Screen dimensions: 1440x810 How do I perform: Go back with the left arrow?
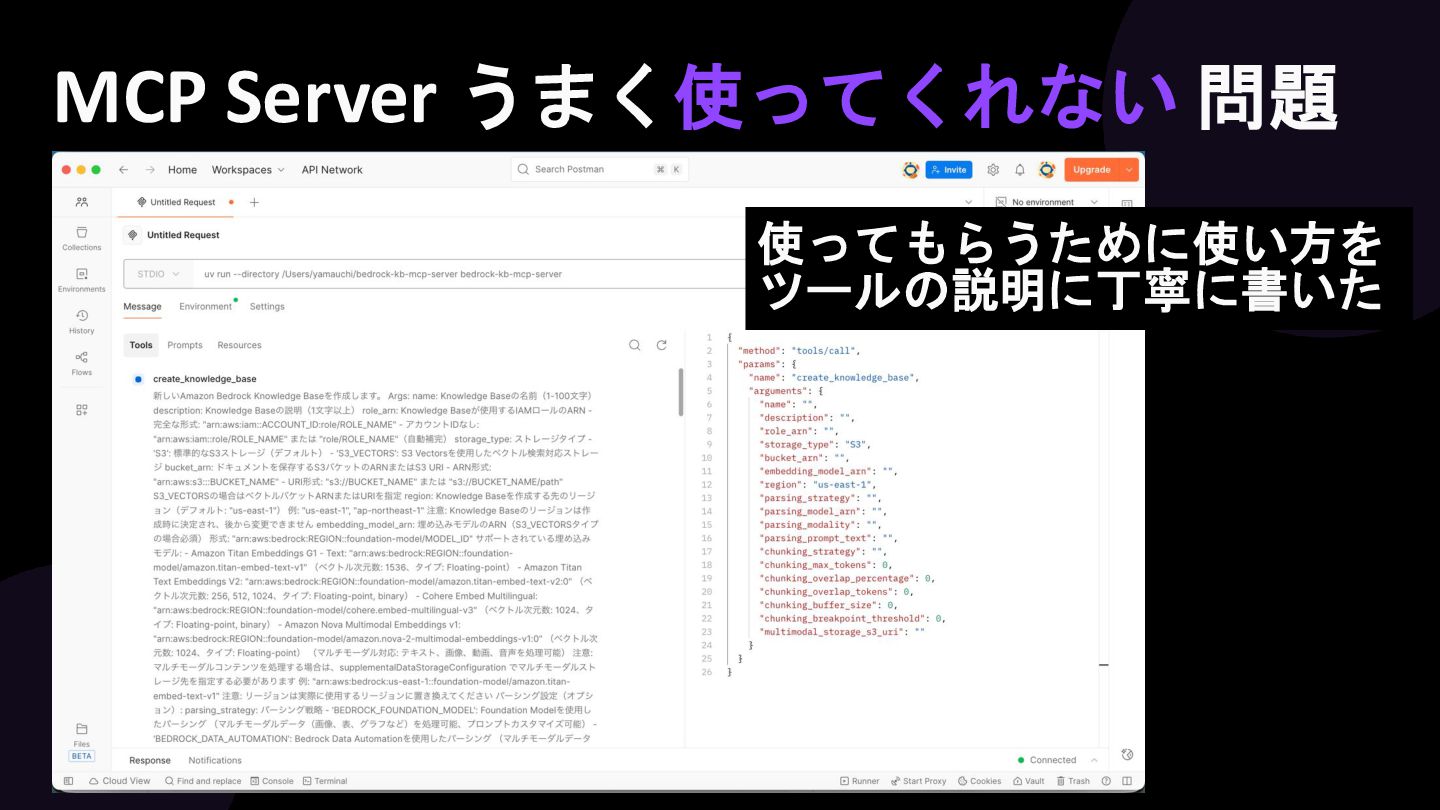tap(123, 170)
